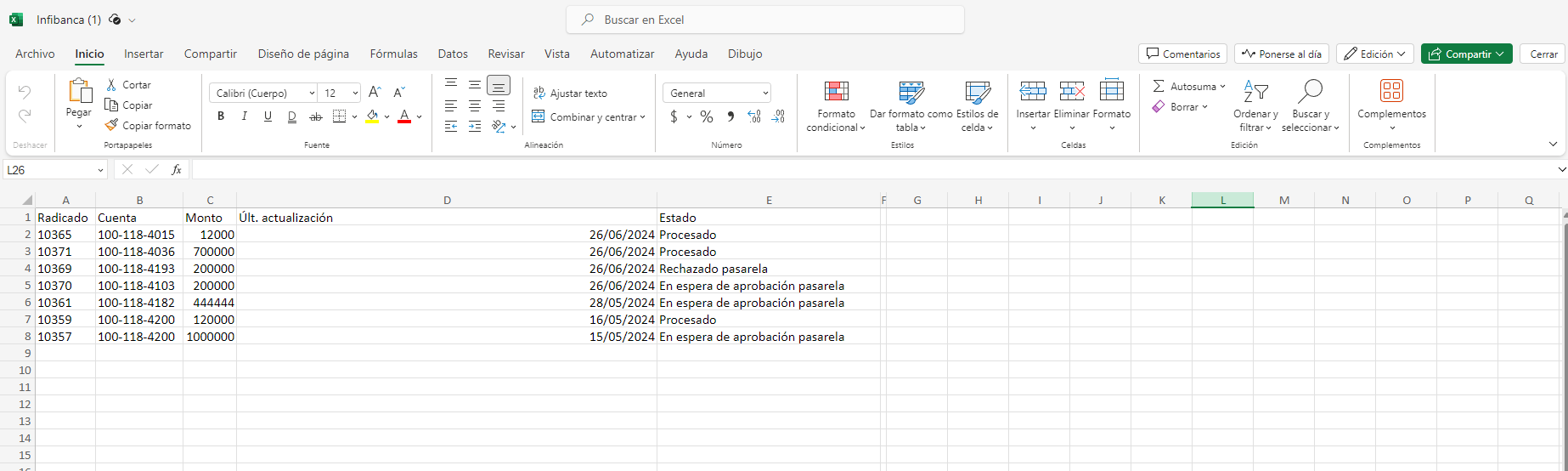This screenshot has height=471, width=1568.
Task: Click the Ponerse al día button
Action: tap(1281, 54)
